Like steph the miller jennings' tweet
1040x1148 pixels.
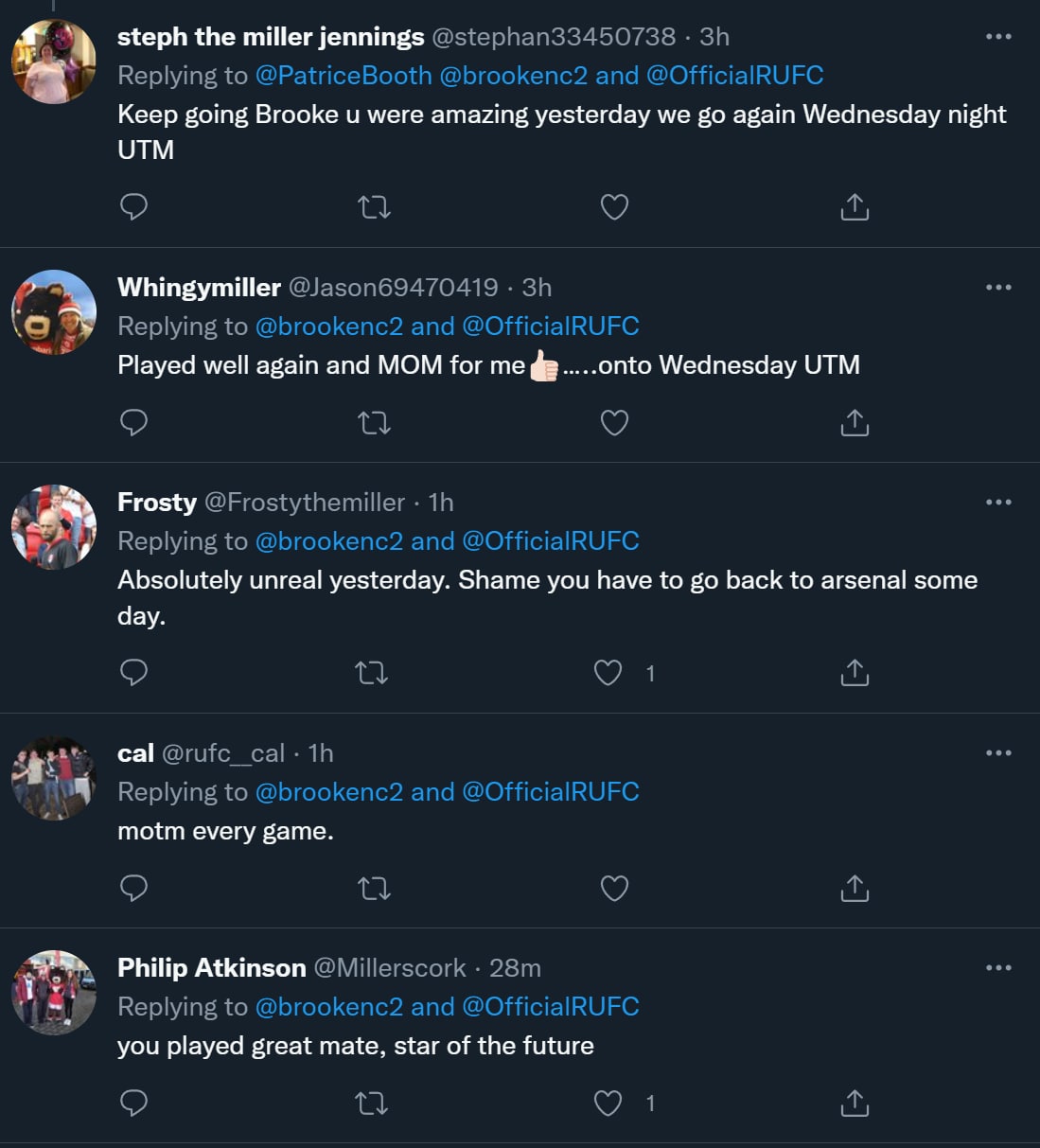tap(614, 206)
